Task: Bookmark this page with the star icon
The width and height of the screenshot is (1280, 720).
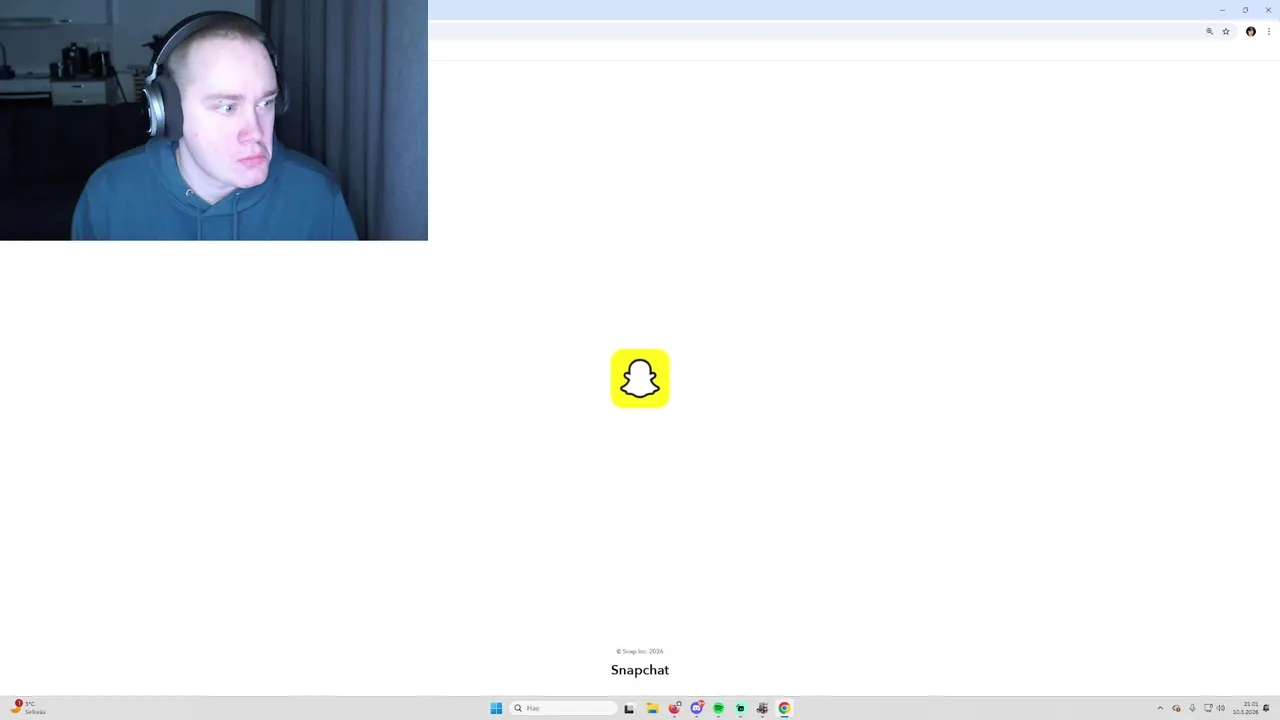Action: pyautogui.click(x=1226, y=32)
